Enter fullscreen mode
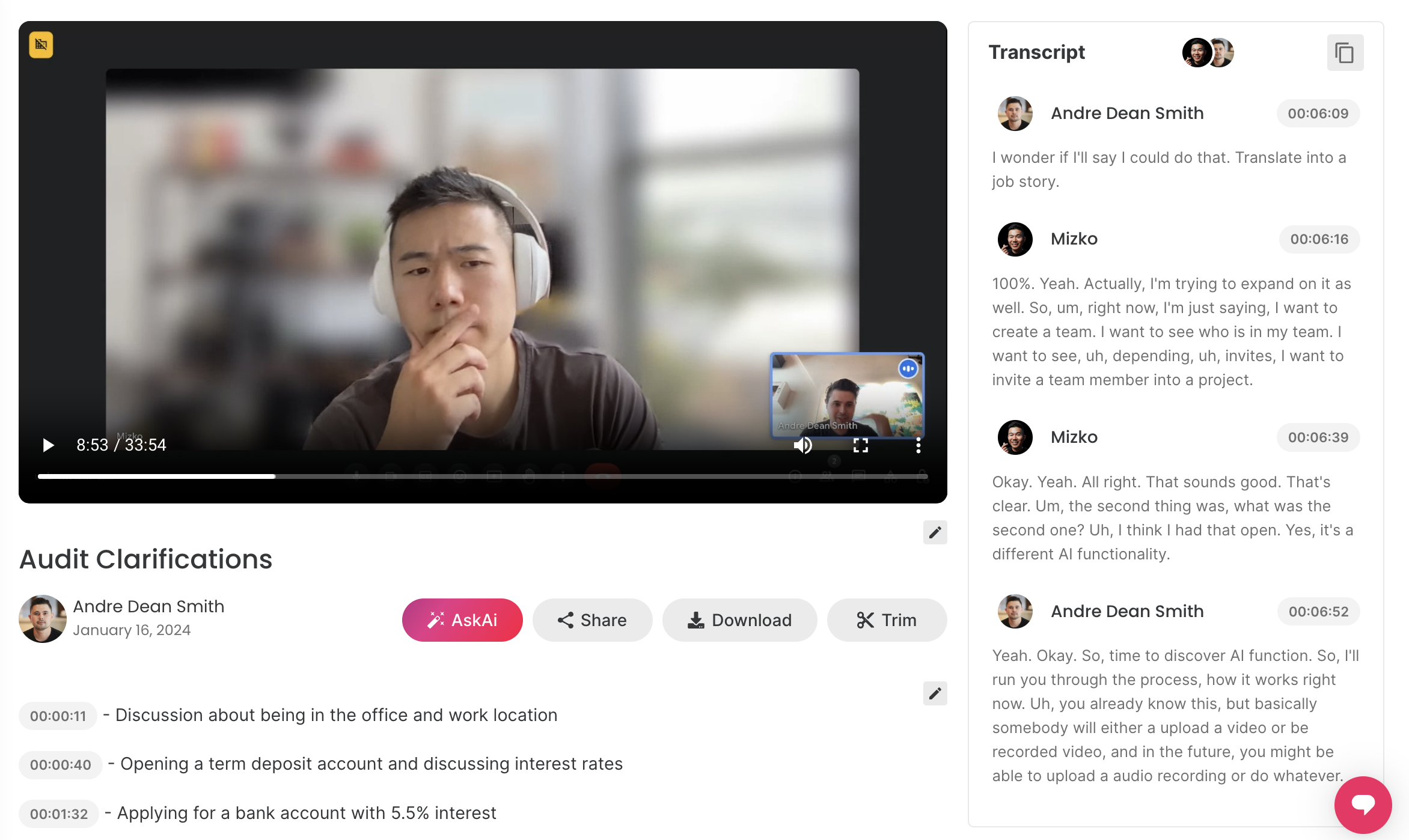 point(860,445)
